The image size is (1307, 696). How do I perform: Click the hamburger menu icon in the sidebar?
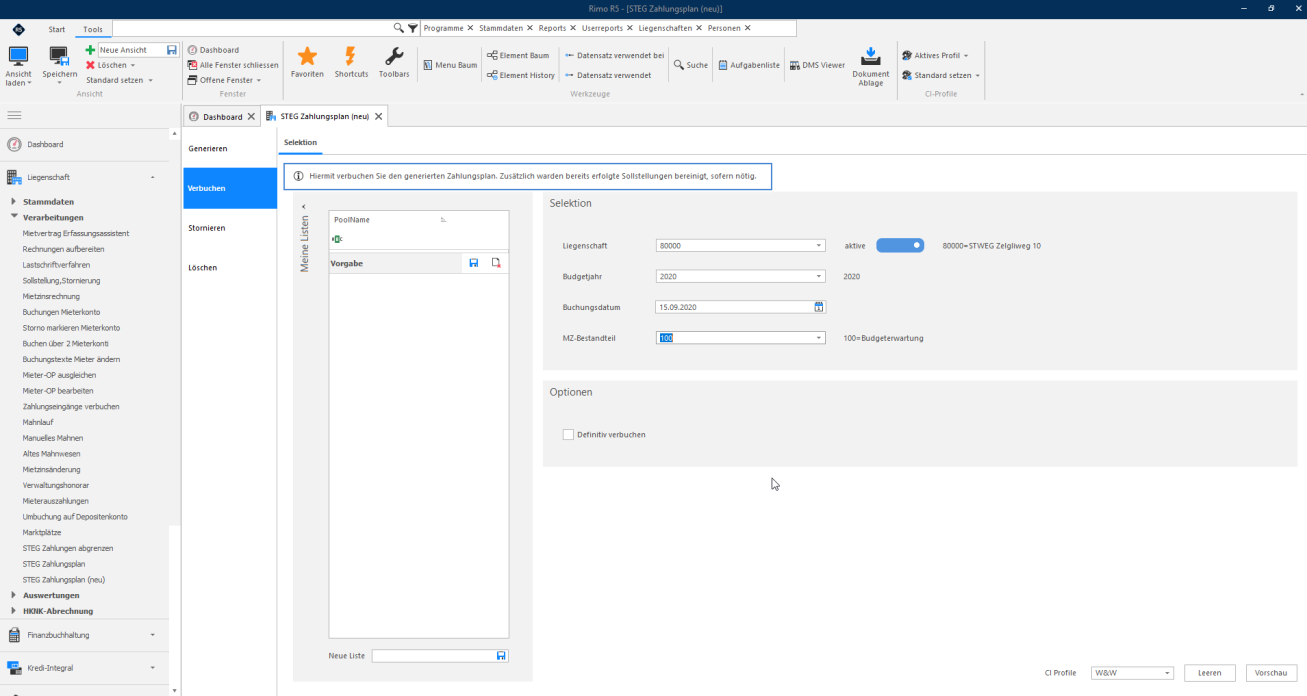(x=14, y=116)
